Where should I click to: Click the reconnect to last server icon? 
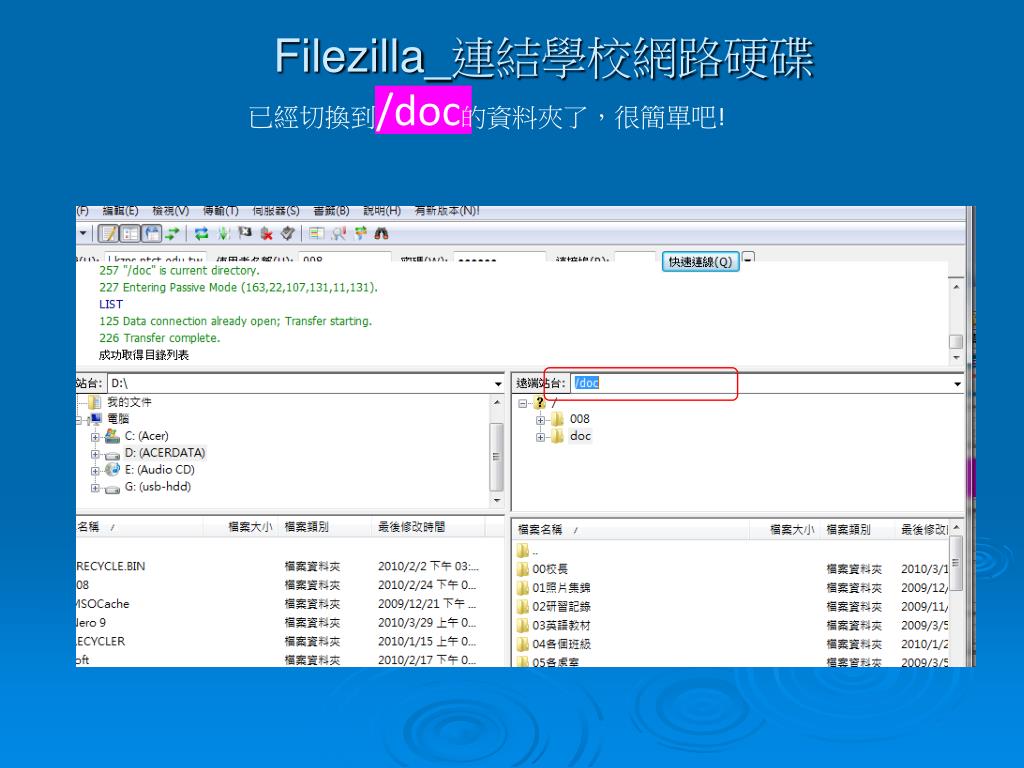(287, 234)
